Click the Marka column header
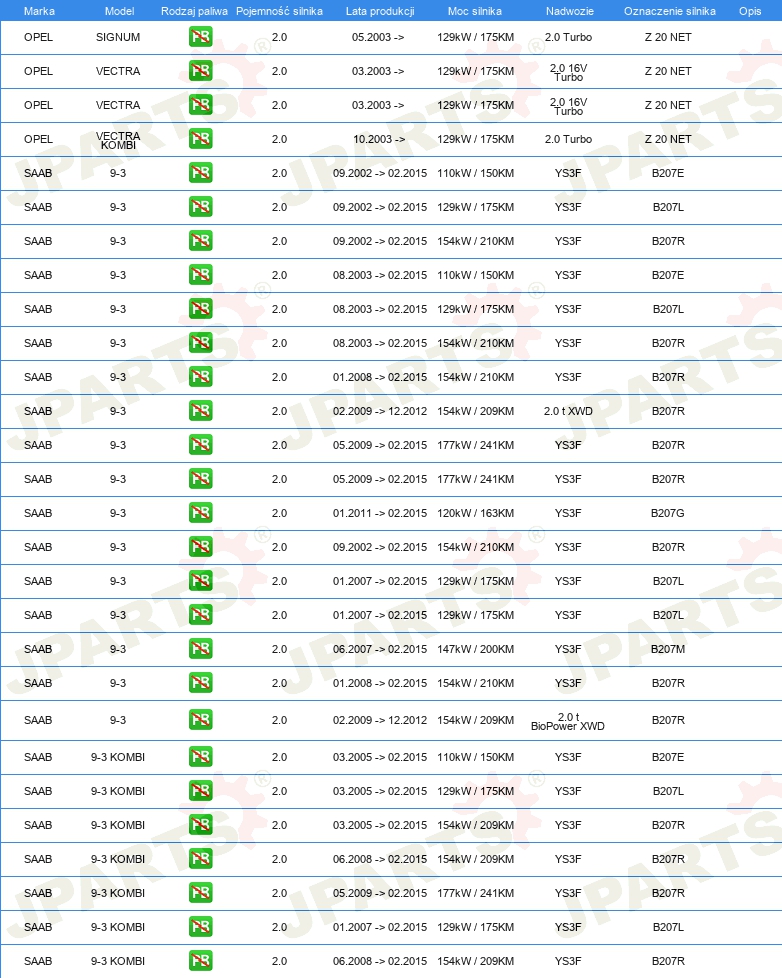Viewport: 782px width, 978px height. (39, 11)
